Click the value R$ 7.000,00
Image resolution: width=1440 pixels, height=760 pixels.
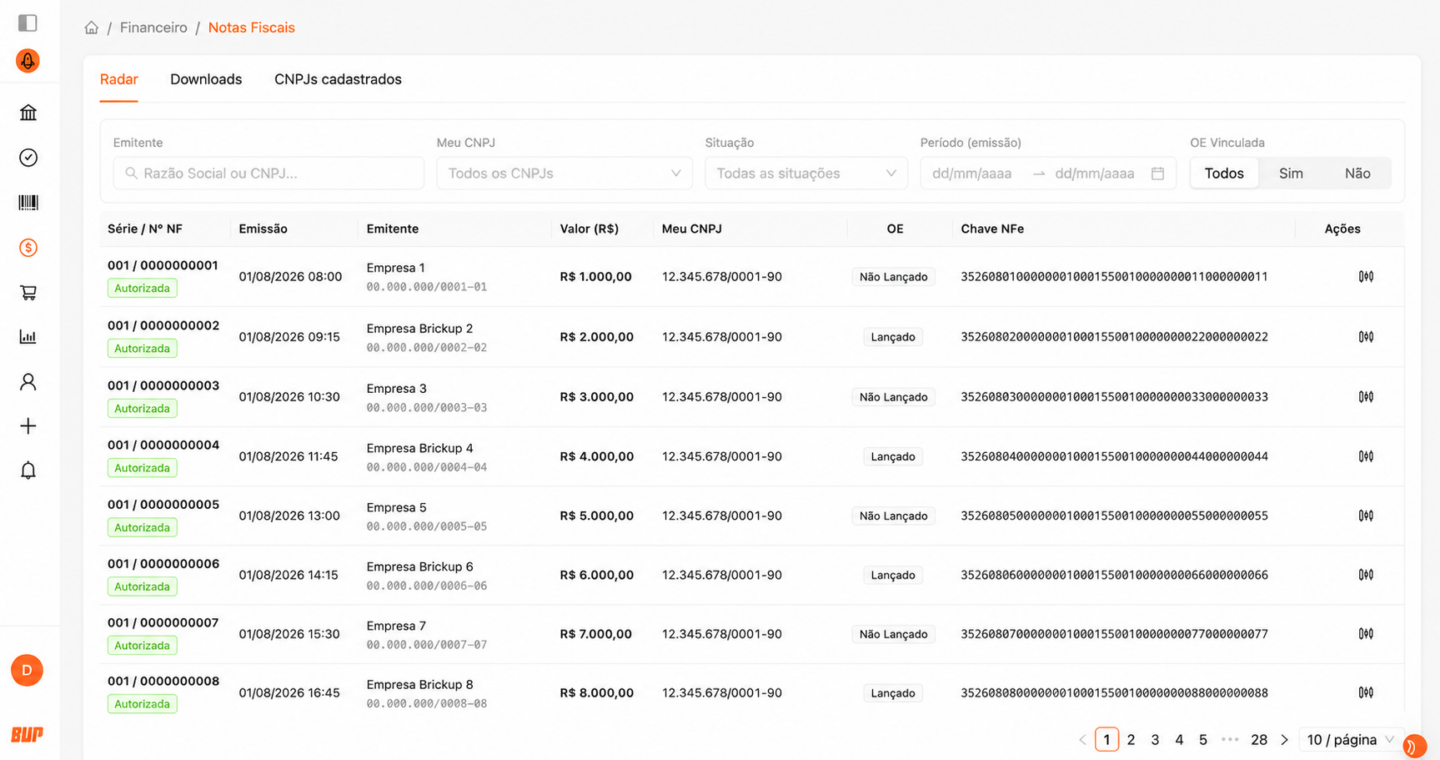point(596,634)
